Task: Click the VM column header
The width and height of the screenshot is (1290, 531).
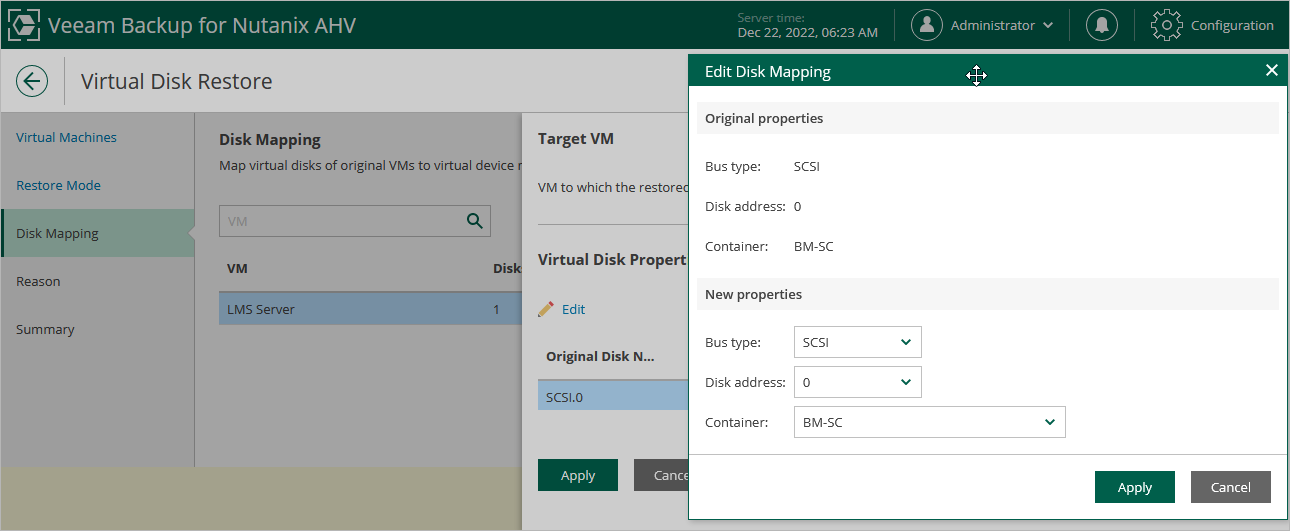Action: [x=237, y=268]
